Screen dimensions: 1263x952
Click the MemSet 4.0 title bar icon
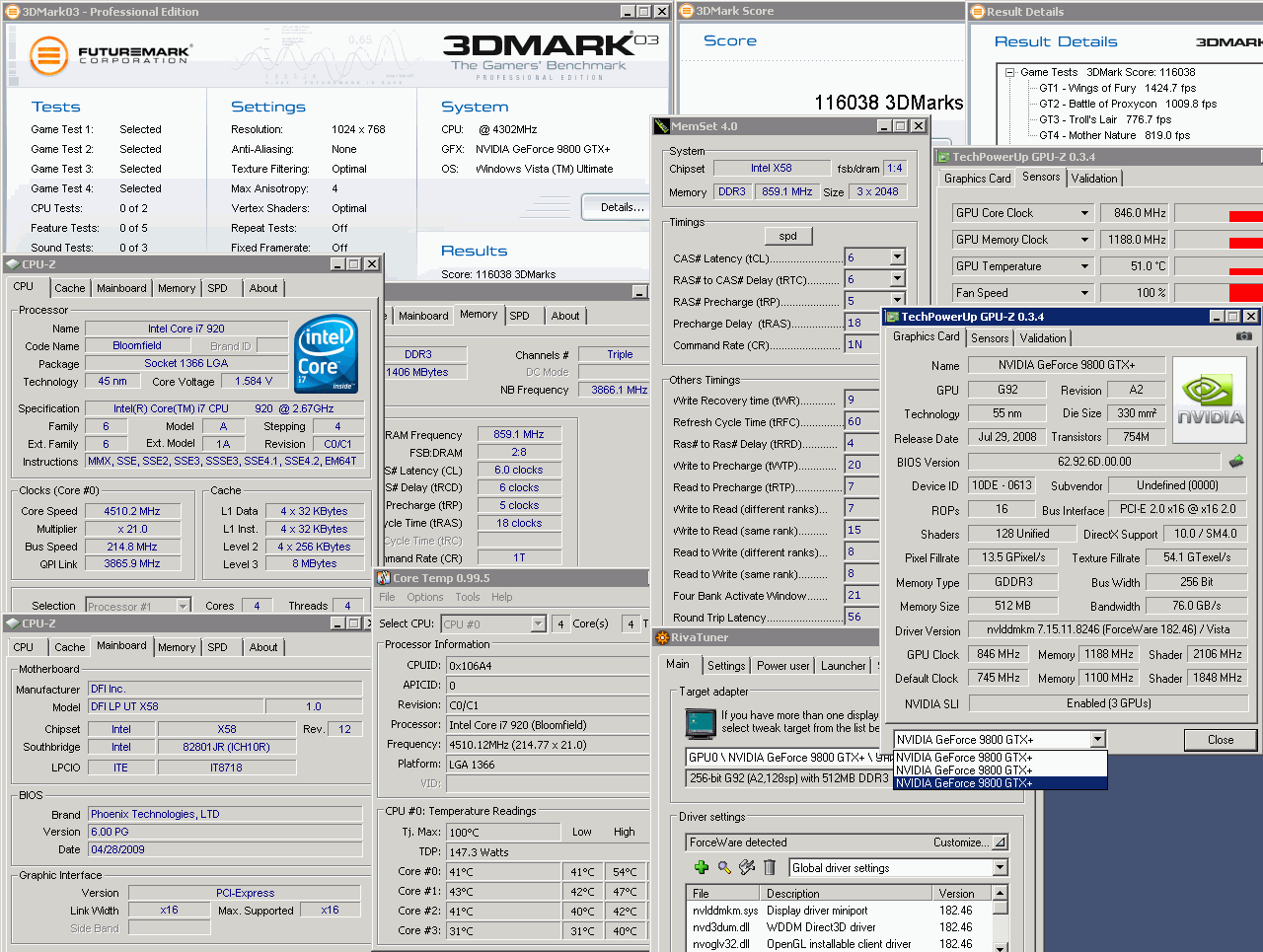coord(661,126)
